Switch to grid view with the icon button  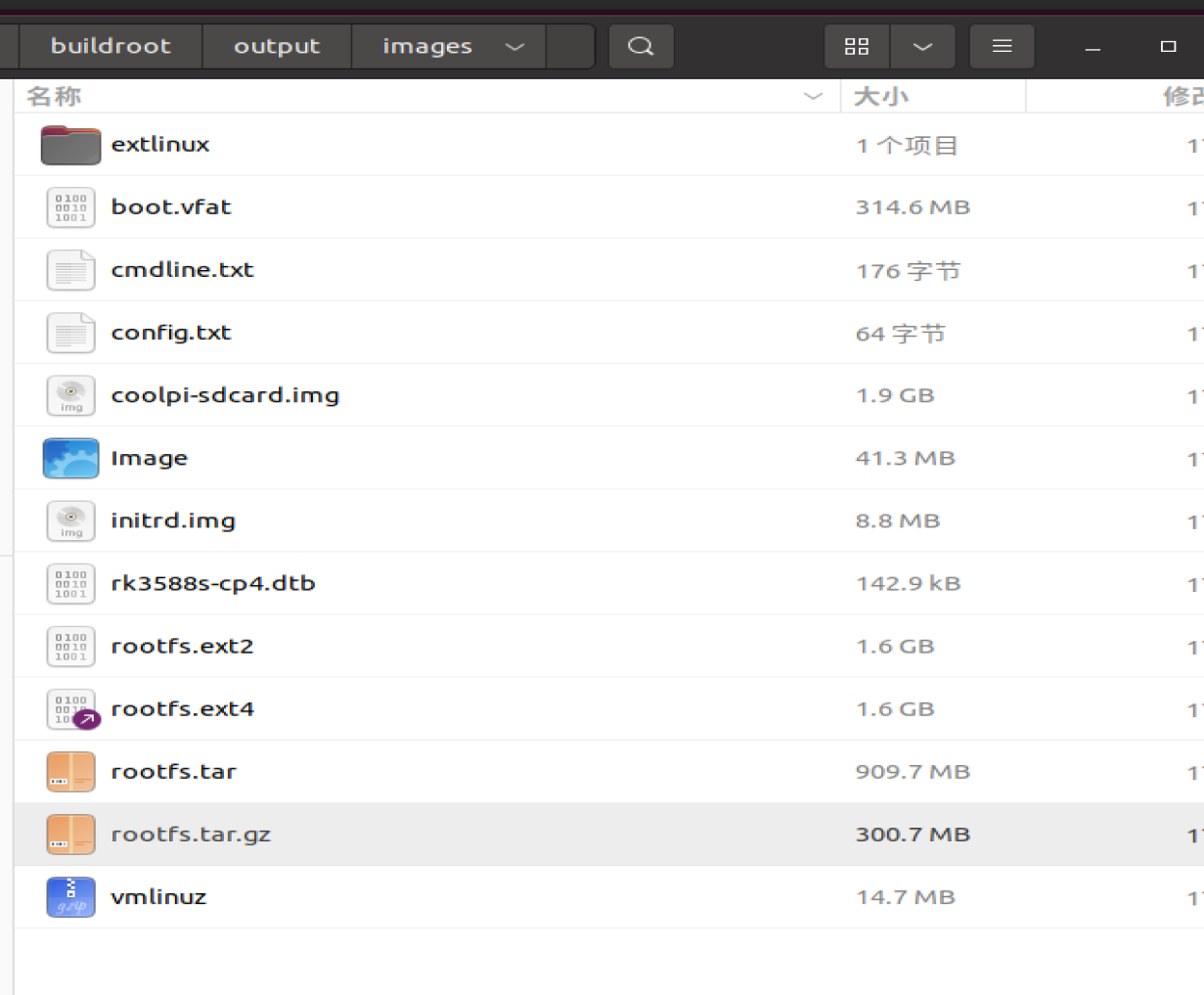(x=857, y=46)
